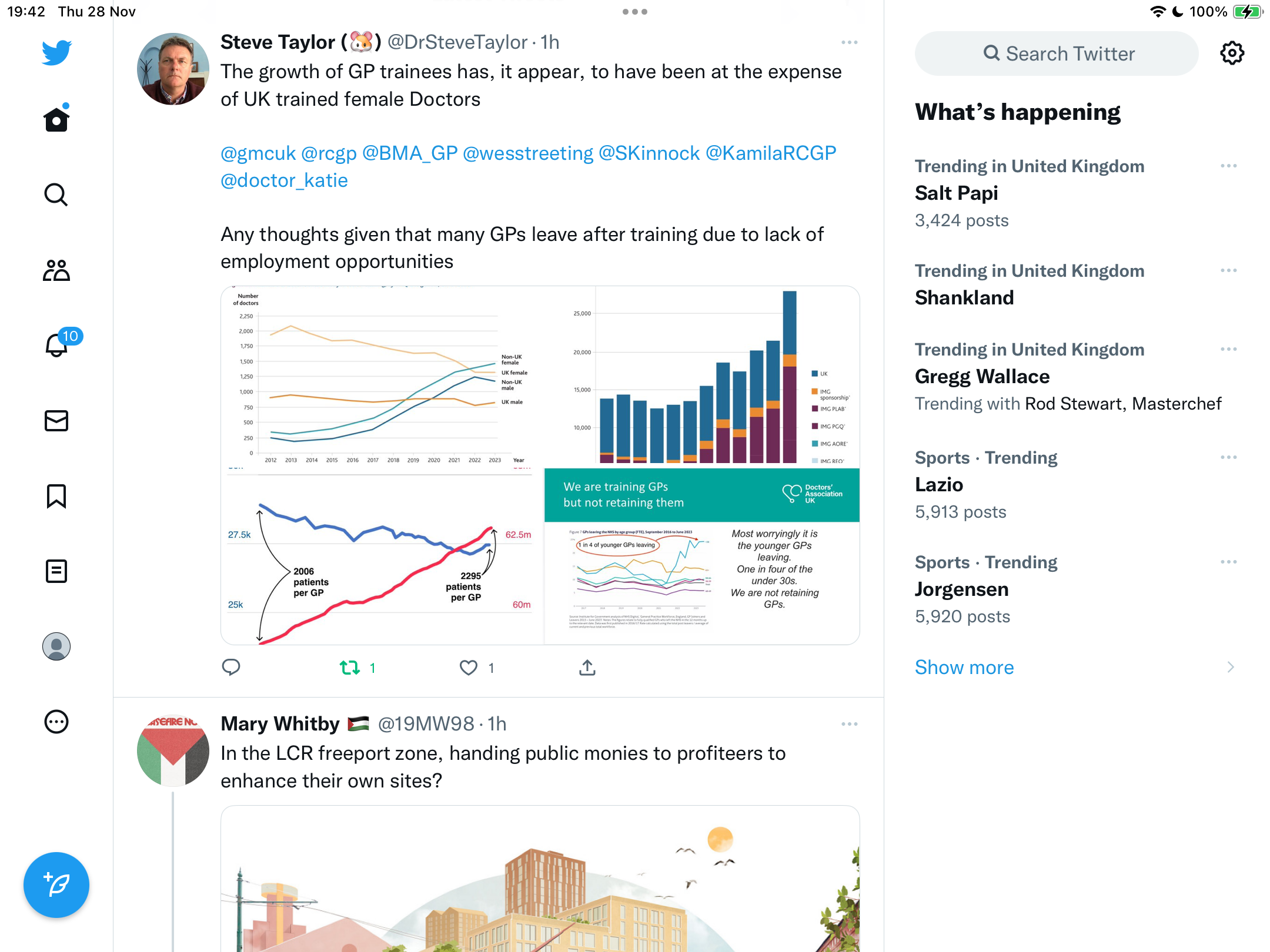The width and height of the screenshot is (1270, 952).
Task: Open Communities from the sidebar
Action: pos(56,270)
